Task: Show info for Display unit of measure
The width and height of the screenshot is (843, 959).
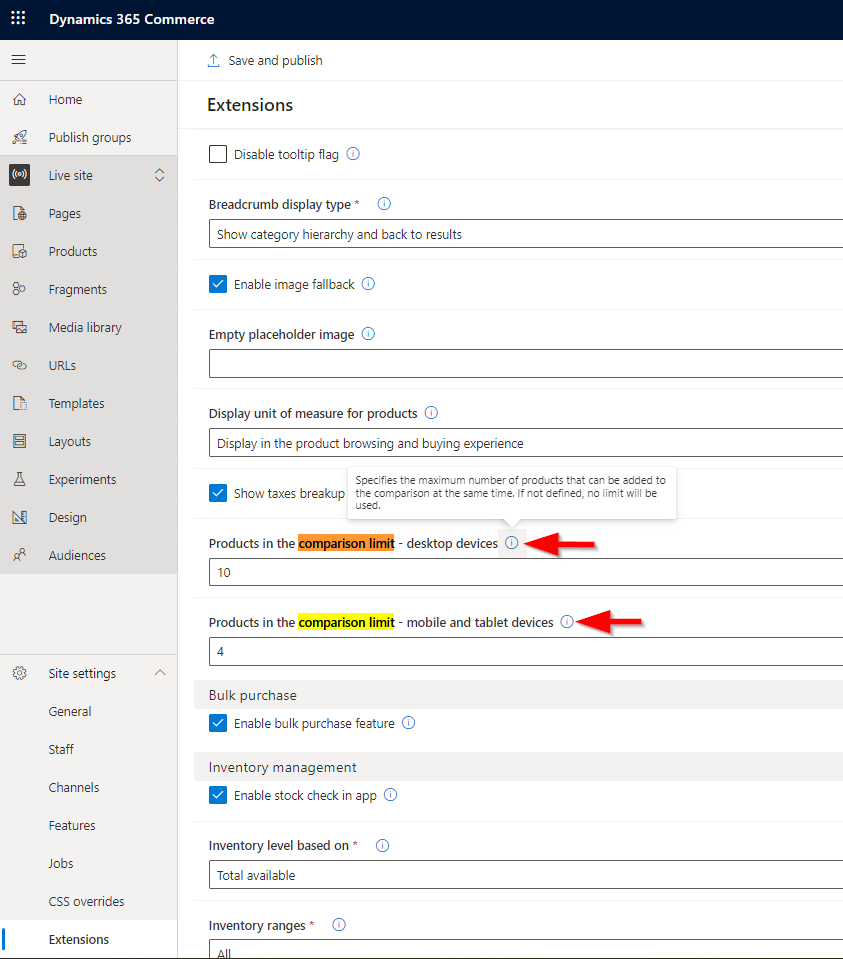Action: tap(431, 413)
